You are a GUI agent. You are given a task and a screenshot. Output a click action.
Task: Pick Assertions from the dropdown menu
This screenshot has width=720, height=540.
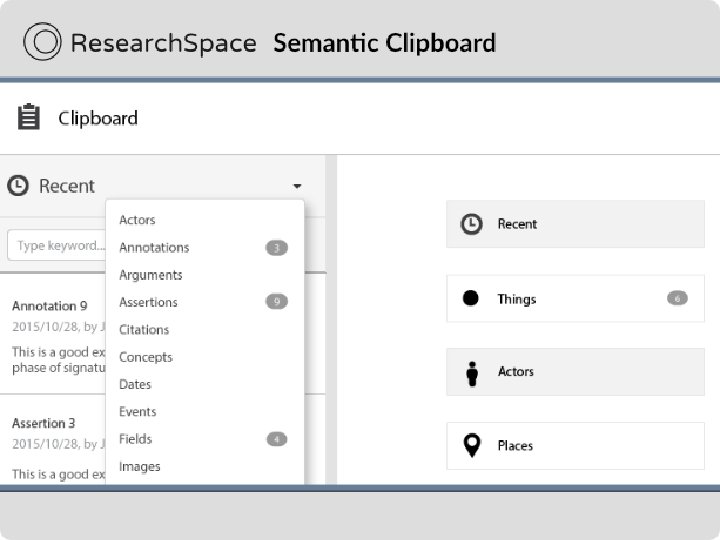pos(148,302)
